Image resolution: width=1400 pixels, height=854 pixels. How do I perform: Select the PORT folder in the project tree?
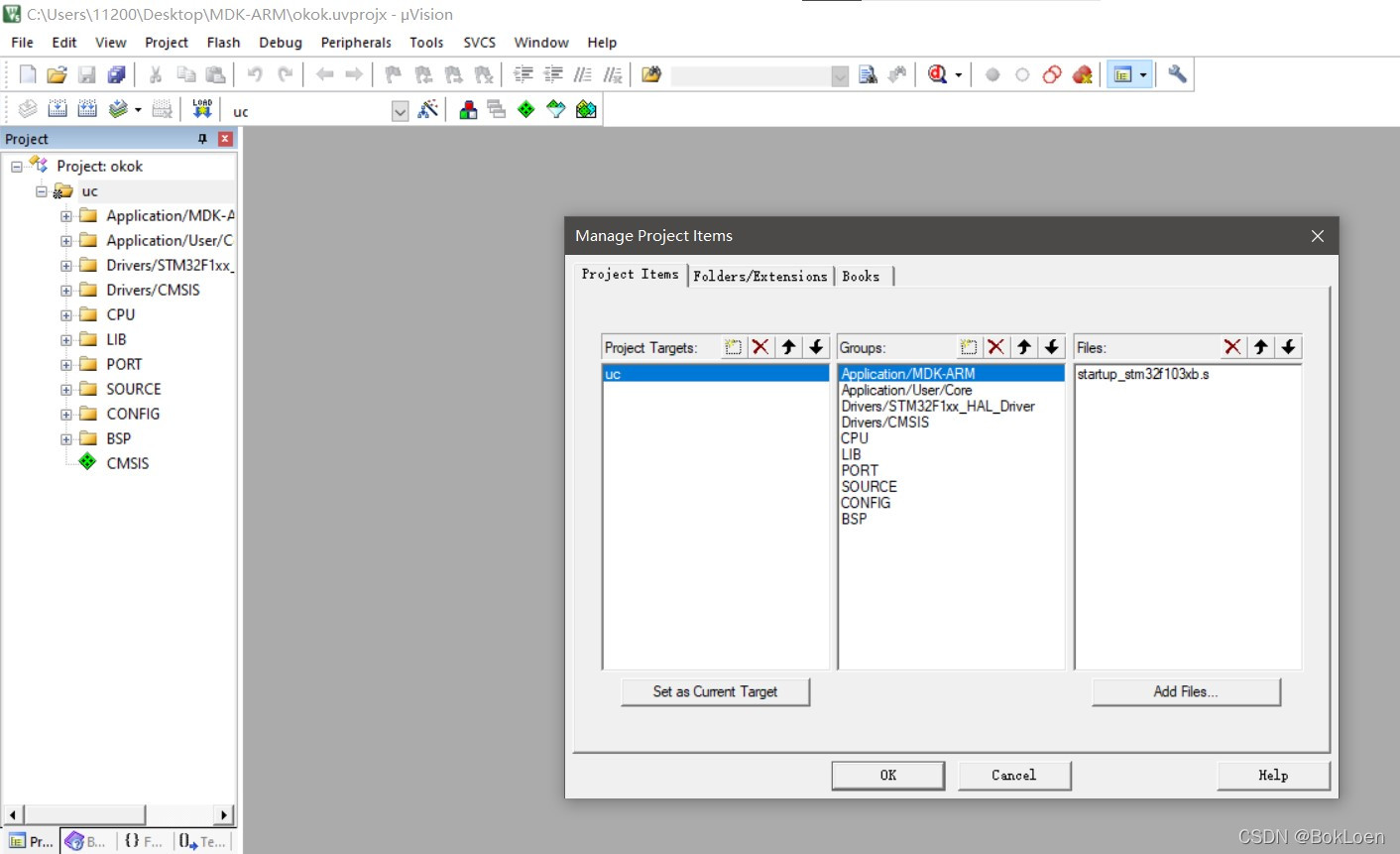pos(124,364)
